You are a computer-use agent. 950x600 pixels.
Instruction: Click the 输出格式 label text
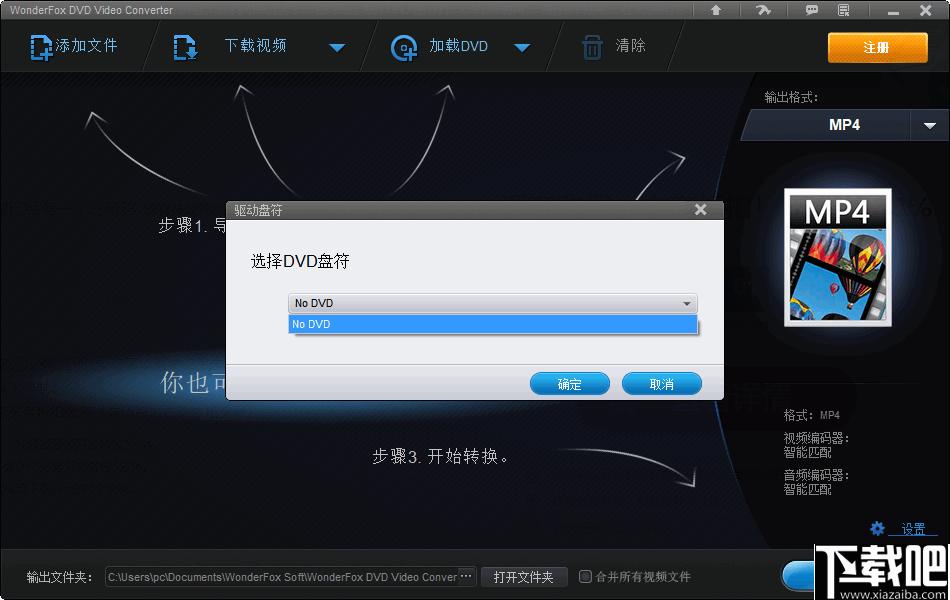[x=791, y=97]
